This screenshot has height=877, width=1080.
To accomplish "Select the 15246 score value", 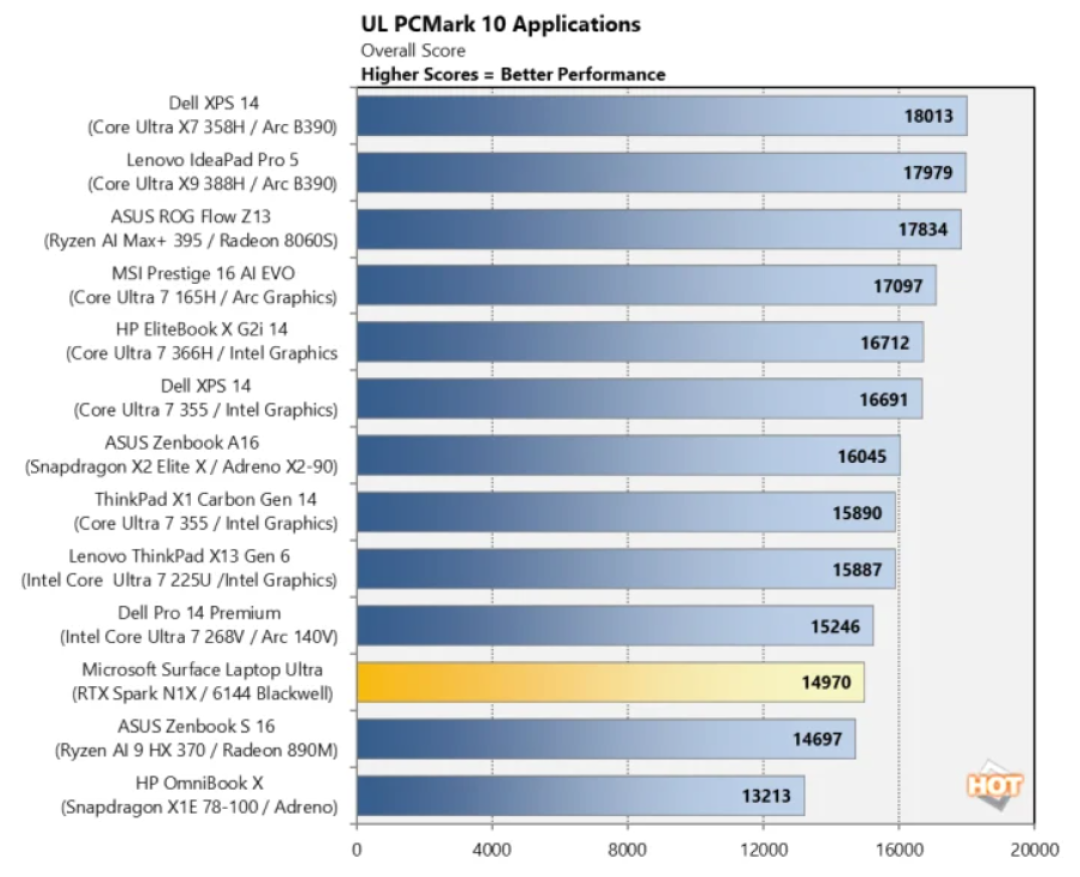I will (835, 626).
